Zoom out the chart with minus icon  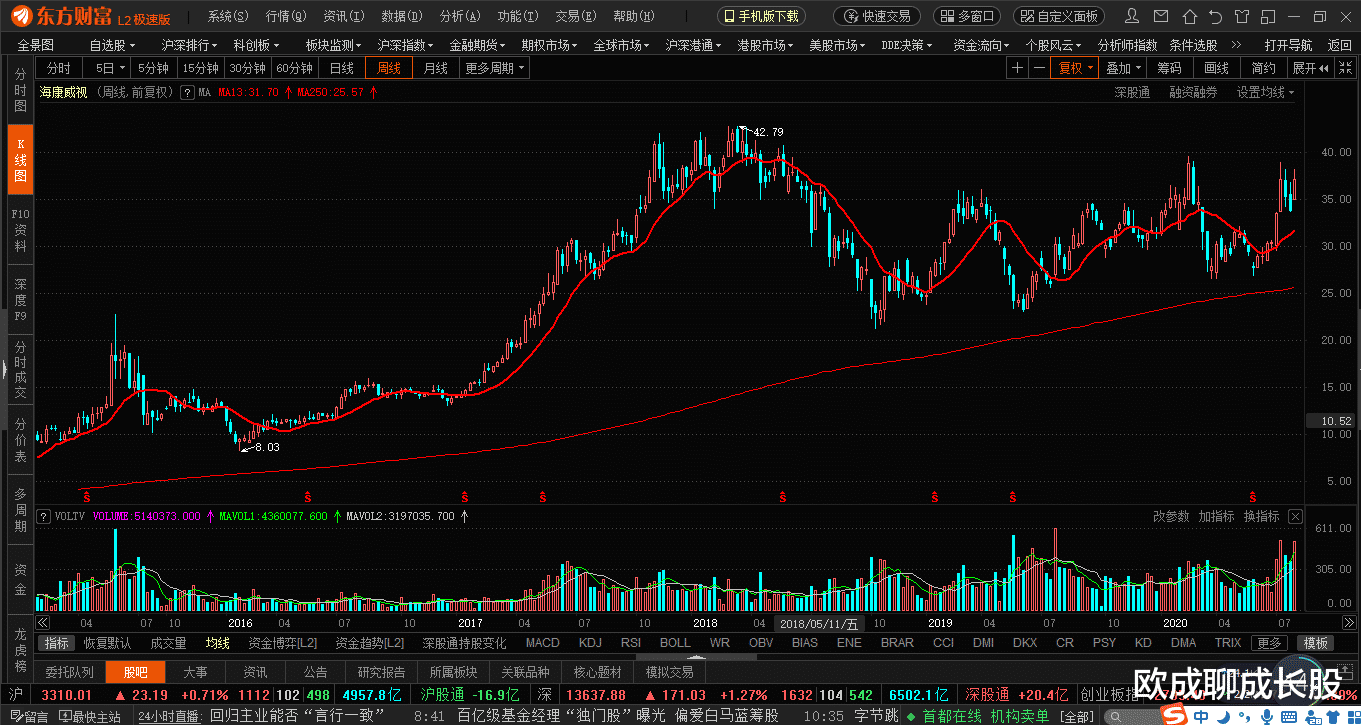[x=1040, y=68]
